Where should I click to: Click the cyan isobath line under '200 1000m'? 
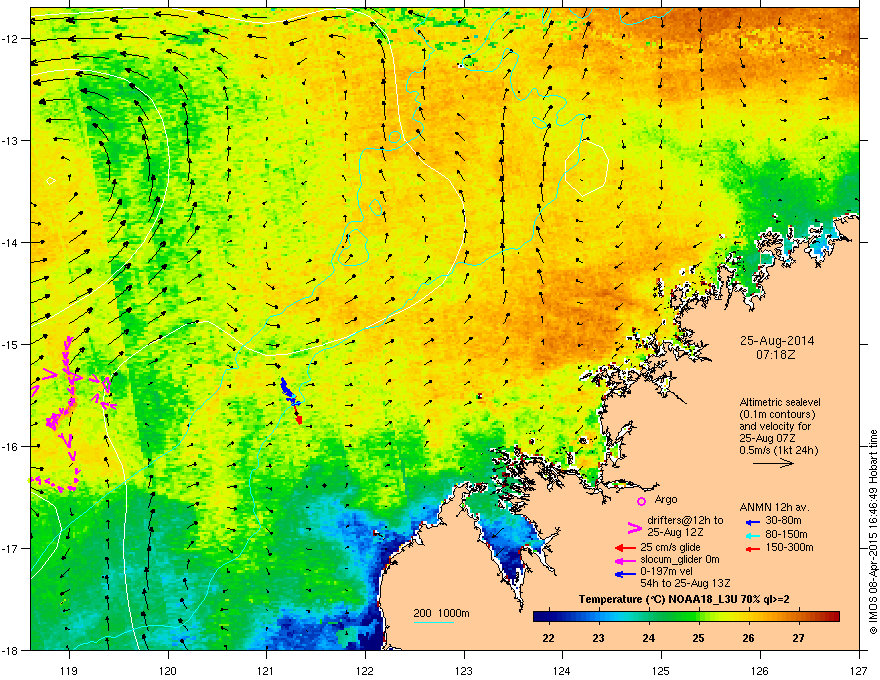coord(434,622)
